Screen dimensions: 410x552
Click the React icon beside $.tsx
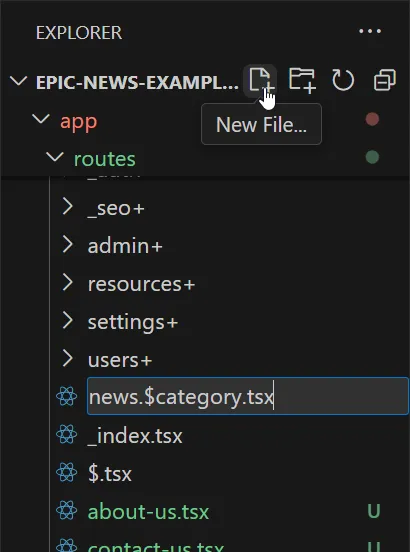[x=67, y=473]
